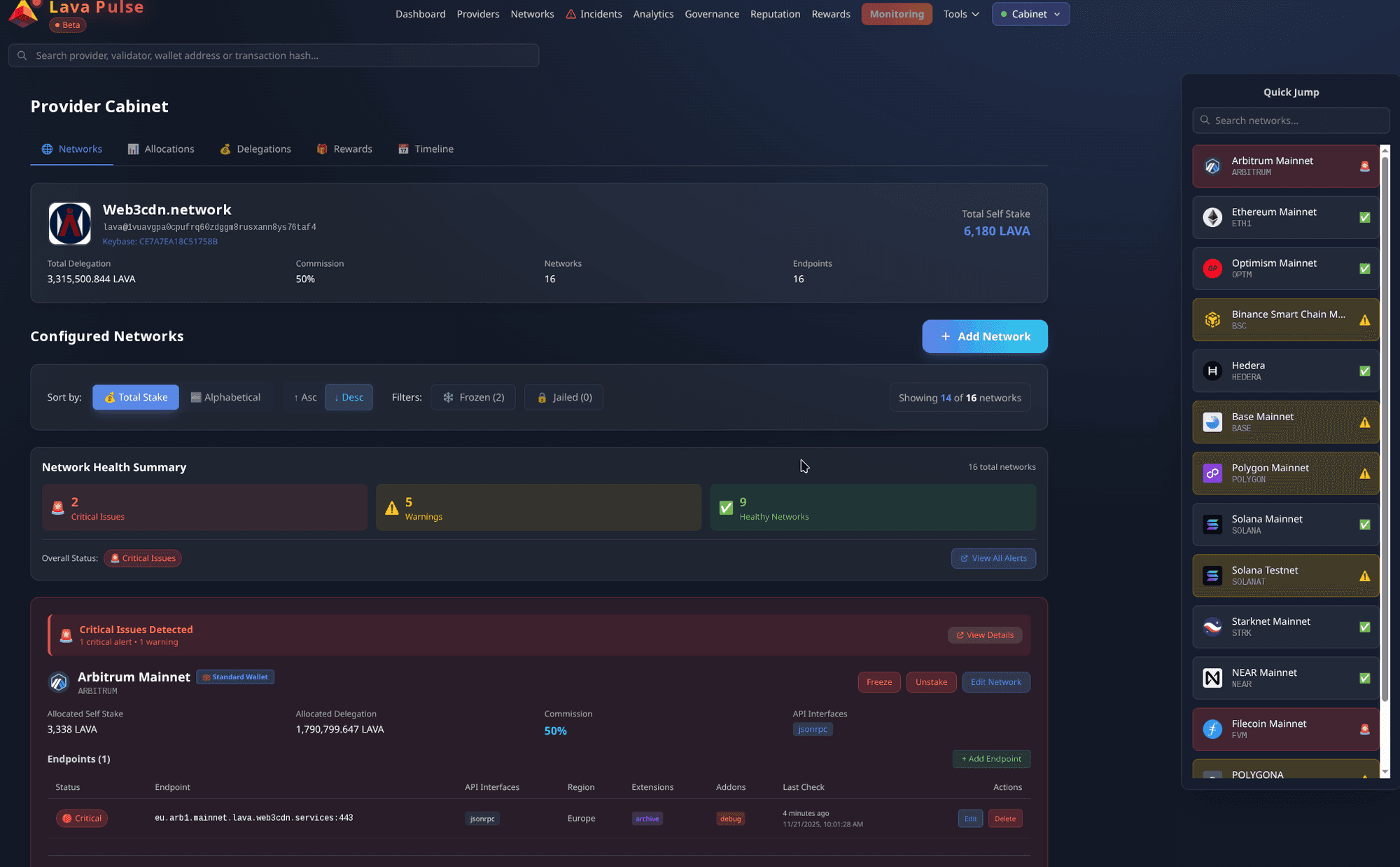
Task: Click the Arbitrum icon in Quick Jump
Action: (x=1212, y=166)
